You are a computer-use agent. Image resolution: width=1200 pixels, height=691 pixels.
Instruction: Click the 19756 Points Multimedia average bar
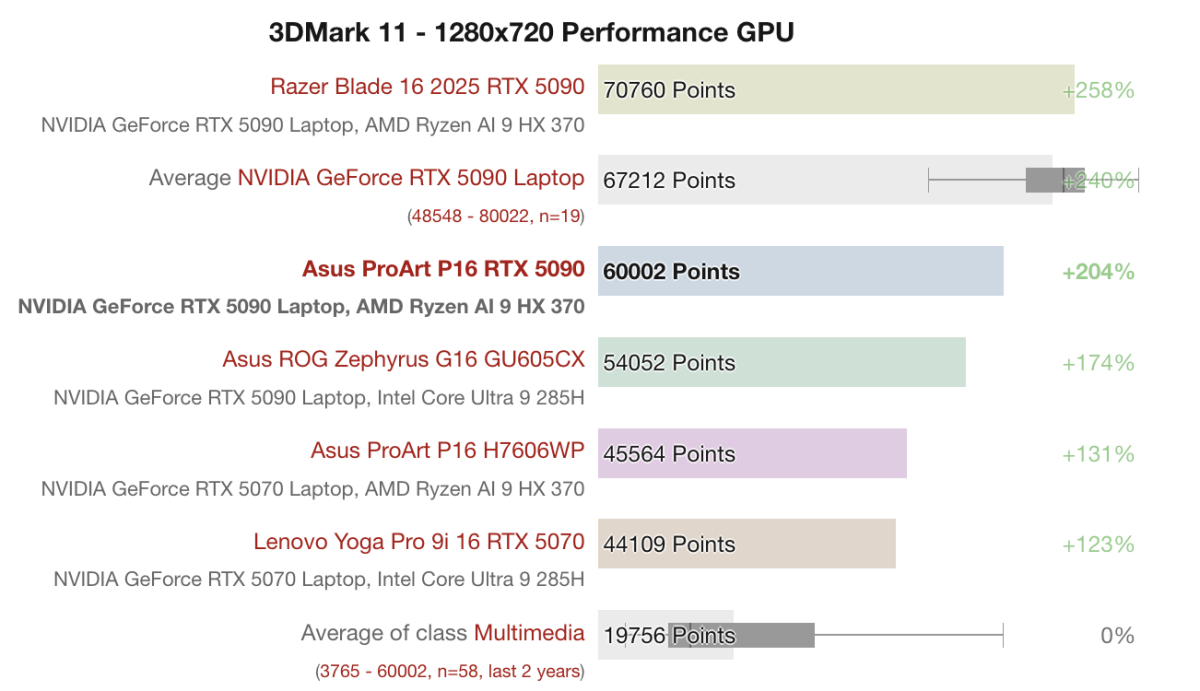pos(665,635)
